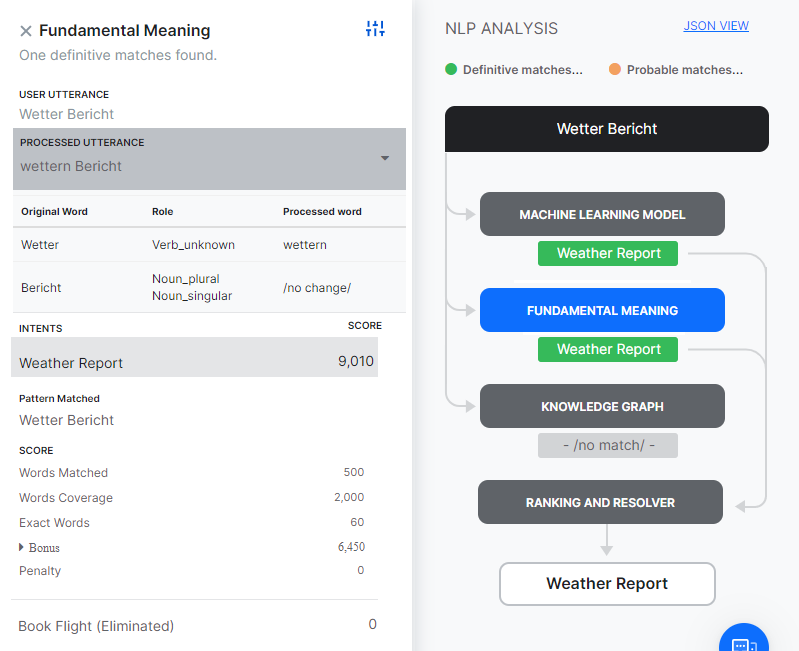
Task: Expand the Bonus score details
Action: (x=22, y=547)
